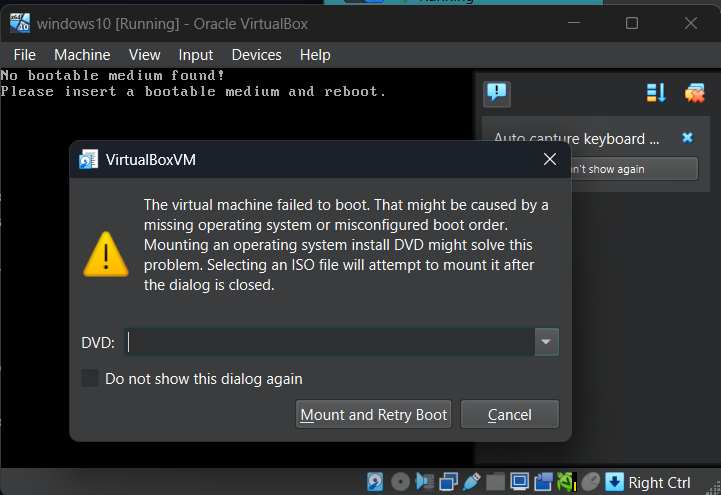Toggle the notification center speech bubble icon
The image size is (721, 495).
click(x=497, y=93)
